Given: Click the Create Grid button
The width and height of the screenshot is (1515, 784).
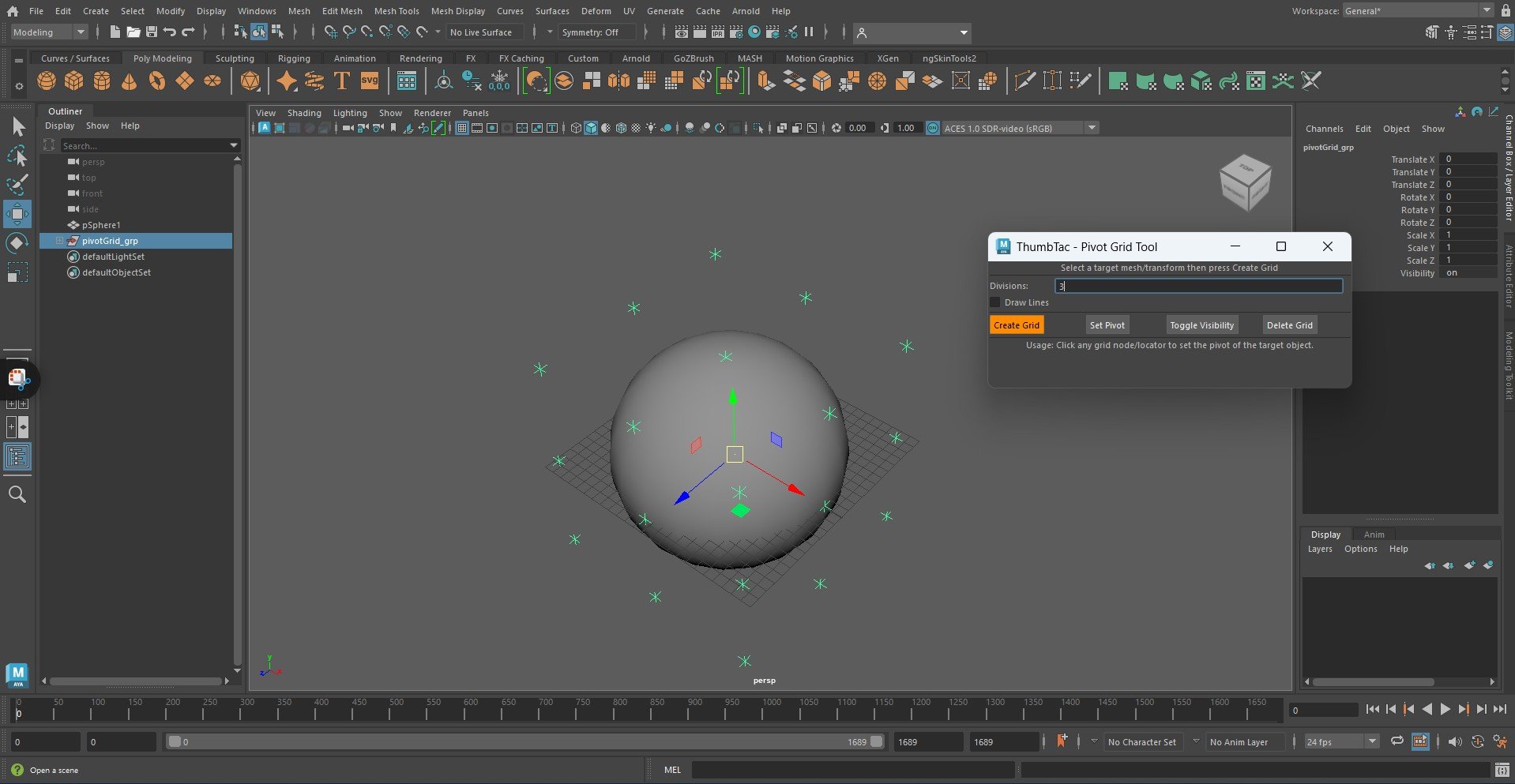Looking at the screenshot, I should [x=1016, y=325].
